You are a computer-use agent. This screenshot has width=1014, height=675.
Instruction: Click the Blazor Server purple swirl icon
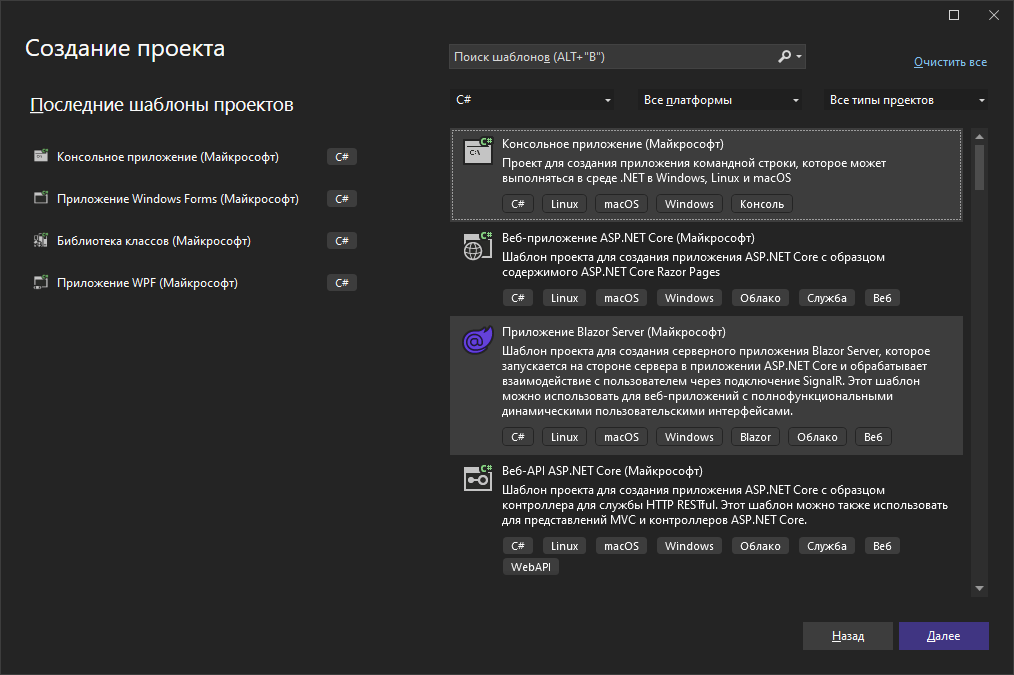(478, 340)
